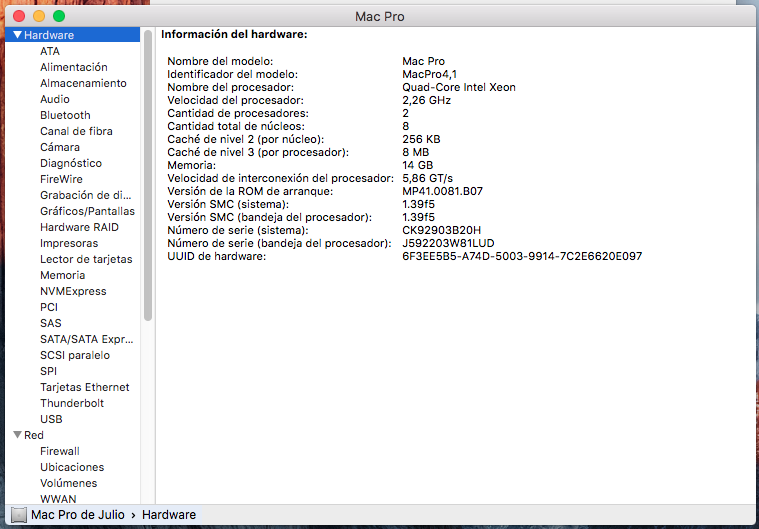Screen dimensions: 759x529
Task: Select Ubicaciones in the sidebar
Action: [x=72, y=467]
